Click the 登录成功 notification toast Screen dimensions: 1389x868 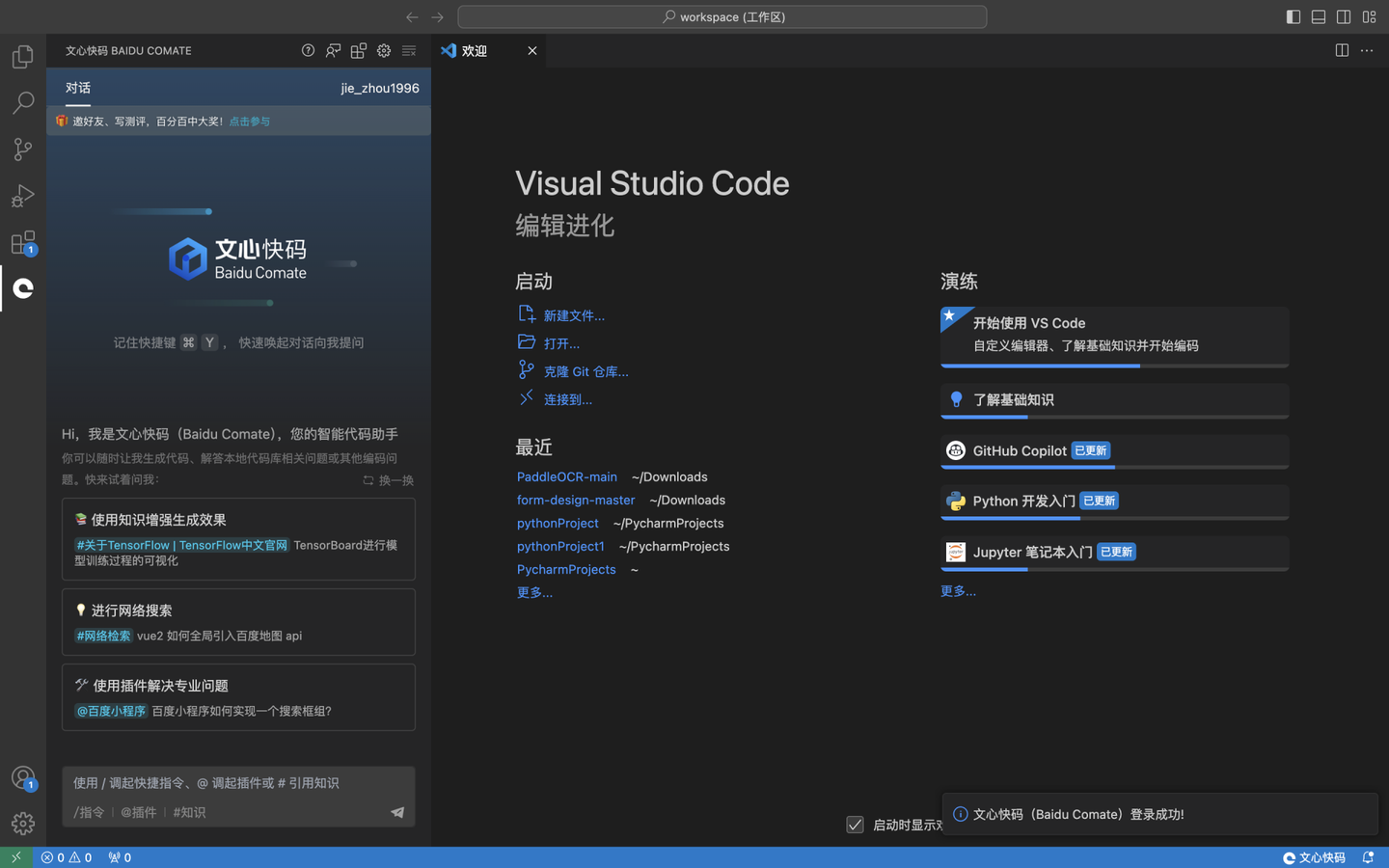[1160, 814]
